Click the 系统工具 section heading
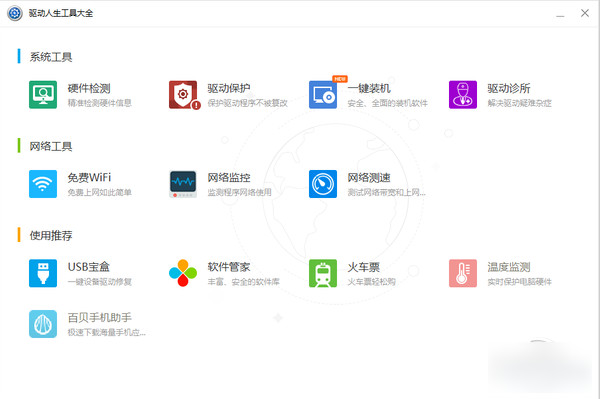 point(51,57)
